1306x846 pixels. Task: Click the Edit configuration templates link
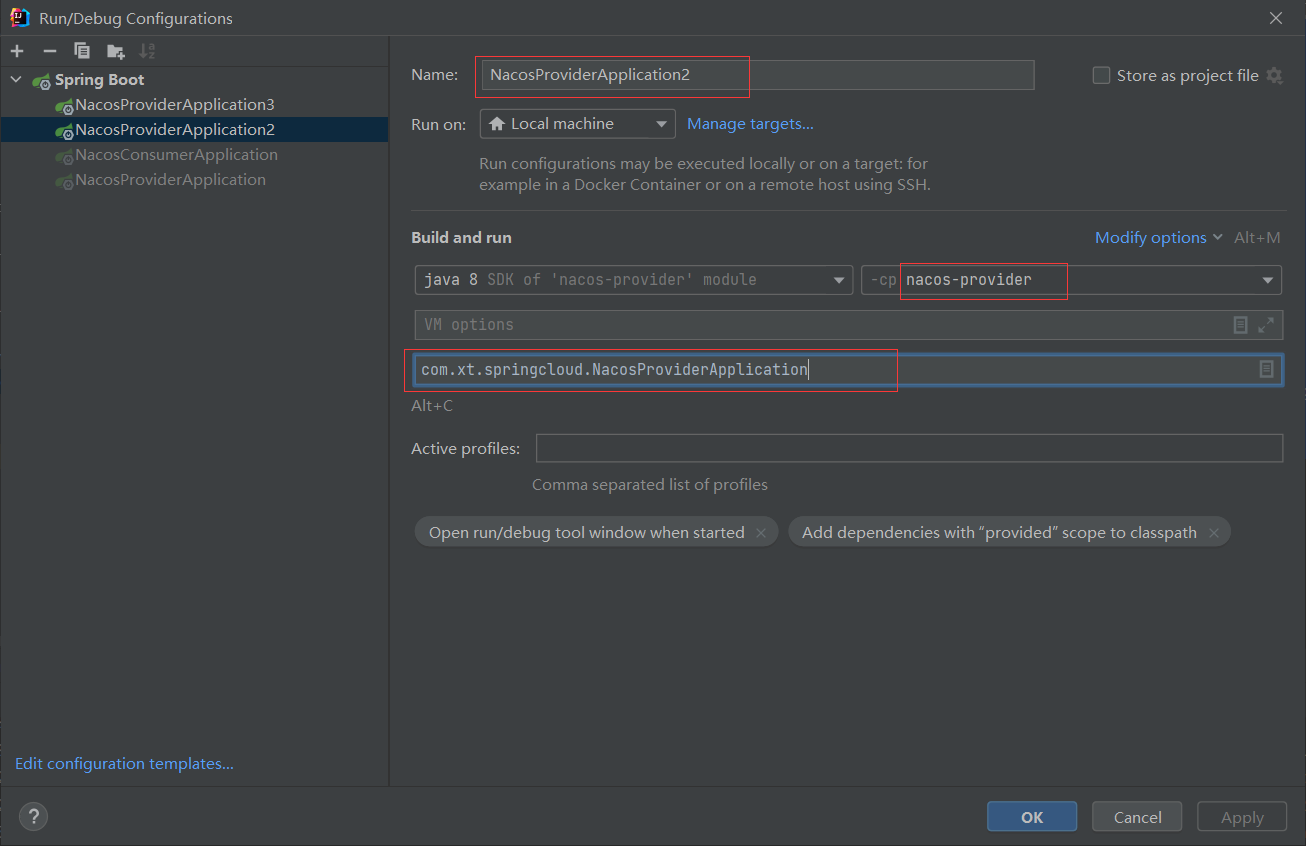tap(124, 764)
